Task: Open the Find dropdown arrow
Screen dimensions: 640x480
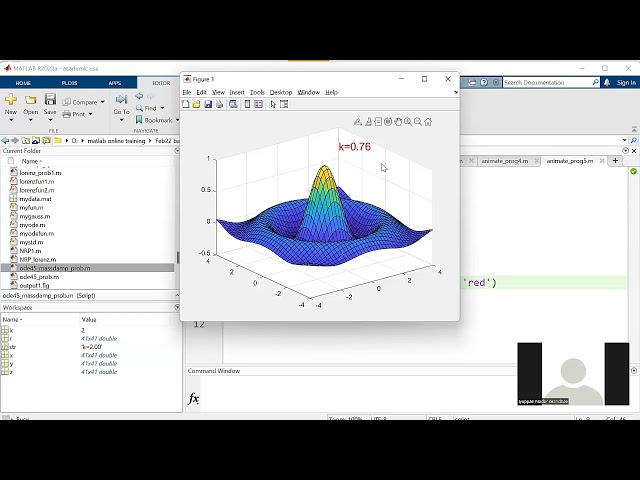Action: tap(162, 108)
